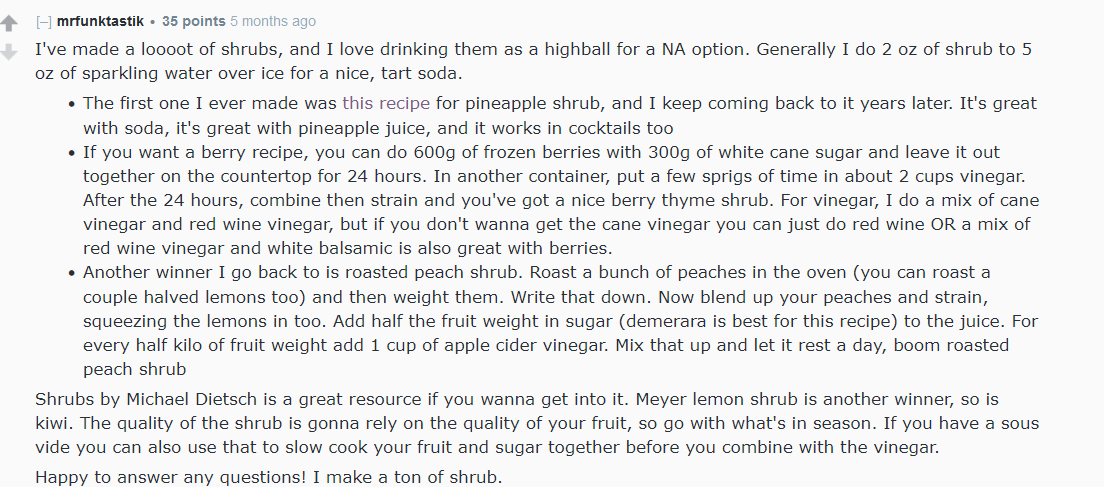
Task: Click the bullet marker of the berry recipe
Action: click(x=72, y=153)
